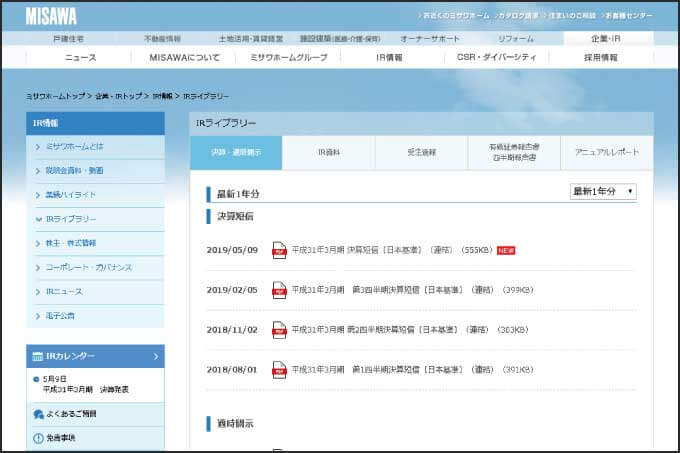Switch to the 決算・適時開示 tab
The height and width of the screenshot is (453, 680).
236,153
